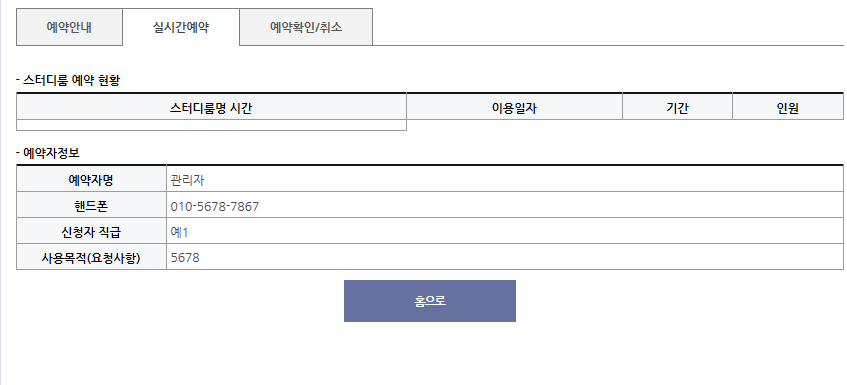This screenshot has width=847, height=385.
Task: Select the 스터디룸명 시간 column header
Action: (x=211, y=109)
